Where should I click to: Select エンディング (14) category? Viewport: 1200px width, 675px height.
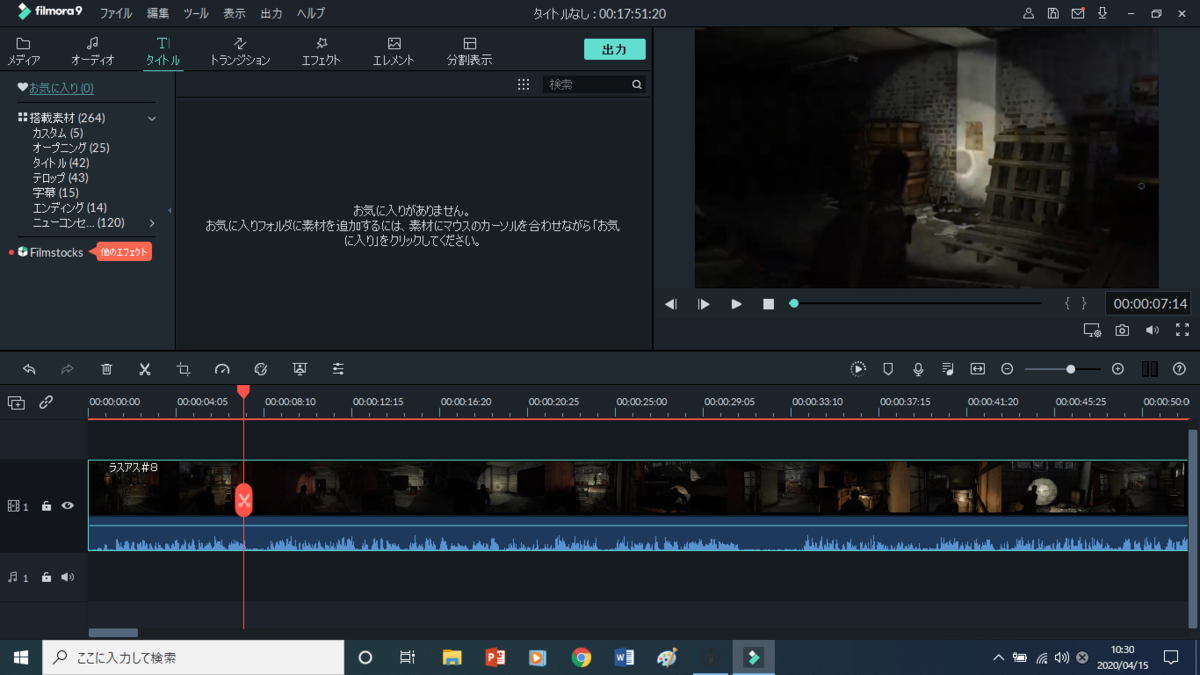click(x=69, y=208)
